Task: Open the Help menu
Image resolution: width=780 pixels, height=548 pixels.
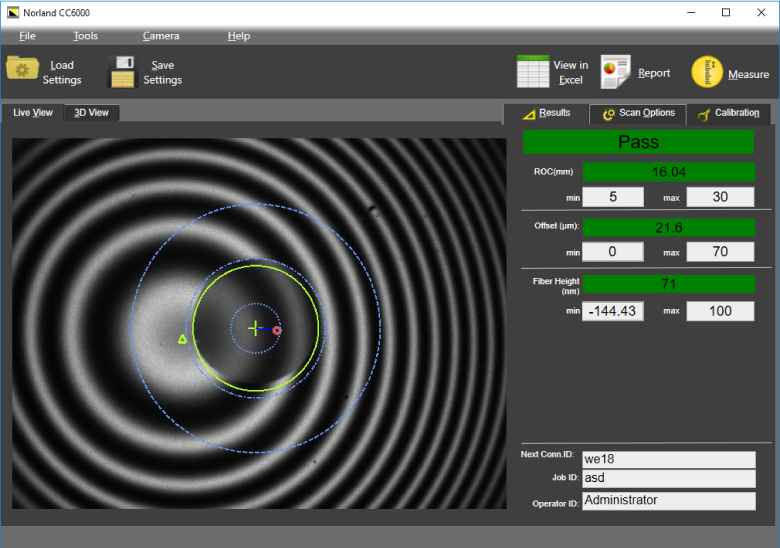Action: (x=239, y=36)
